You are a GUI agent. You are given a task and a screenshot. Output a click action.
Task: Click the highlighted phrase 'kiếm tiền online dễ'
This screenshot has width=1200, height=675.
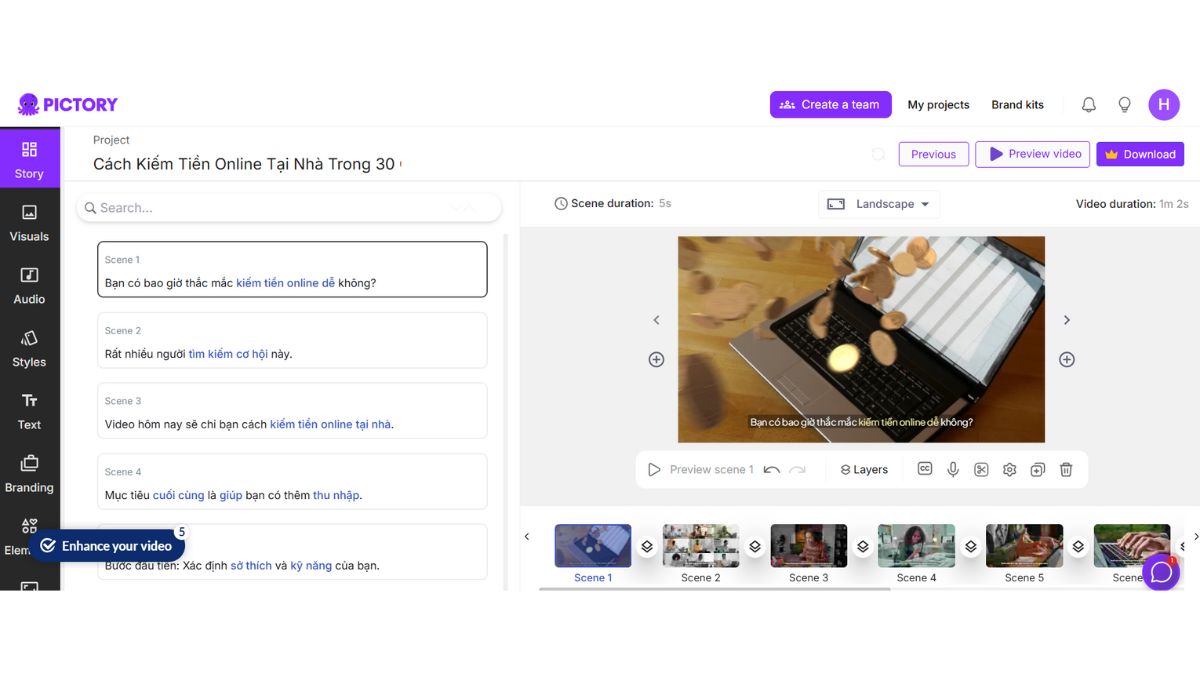click(285, 283)
